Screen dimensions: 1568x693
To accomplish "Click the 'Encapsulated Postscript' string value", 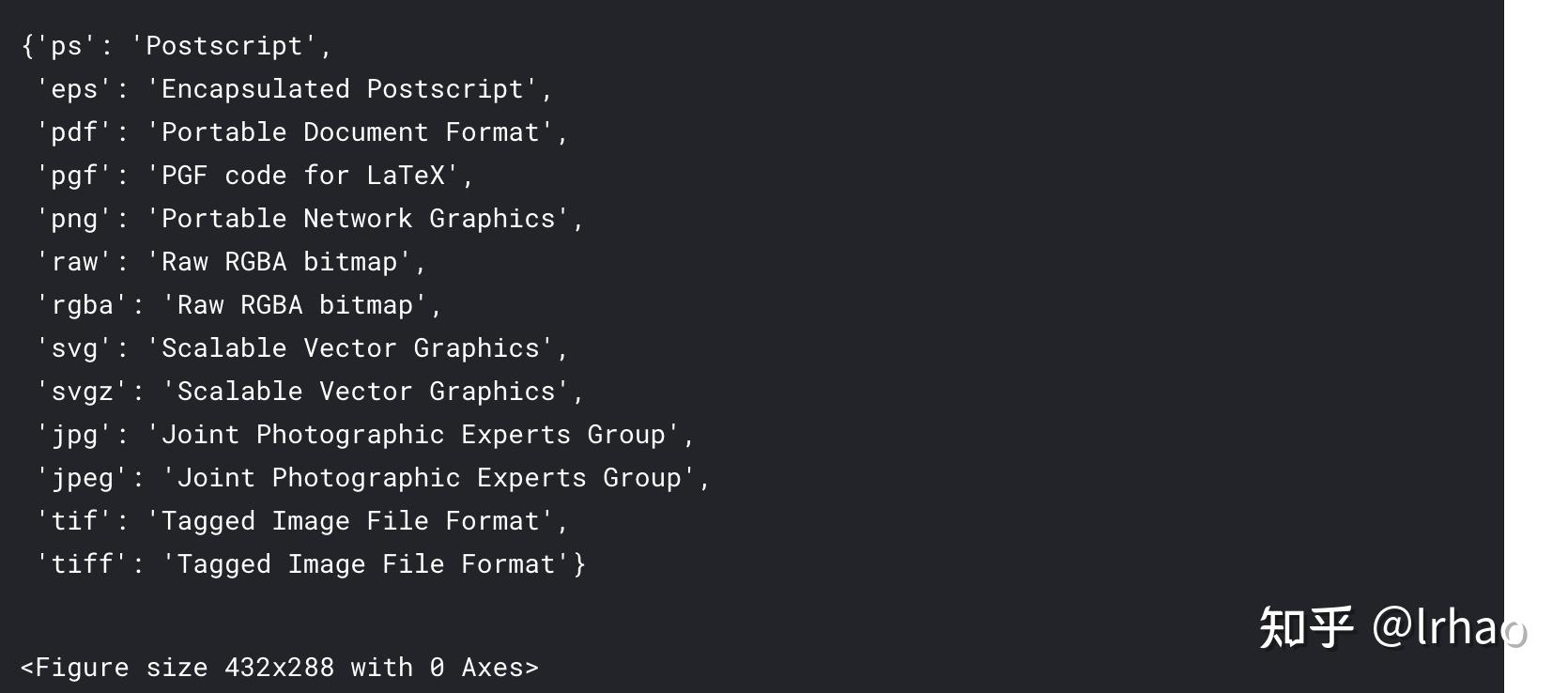I will [x=342, y=89].
